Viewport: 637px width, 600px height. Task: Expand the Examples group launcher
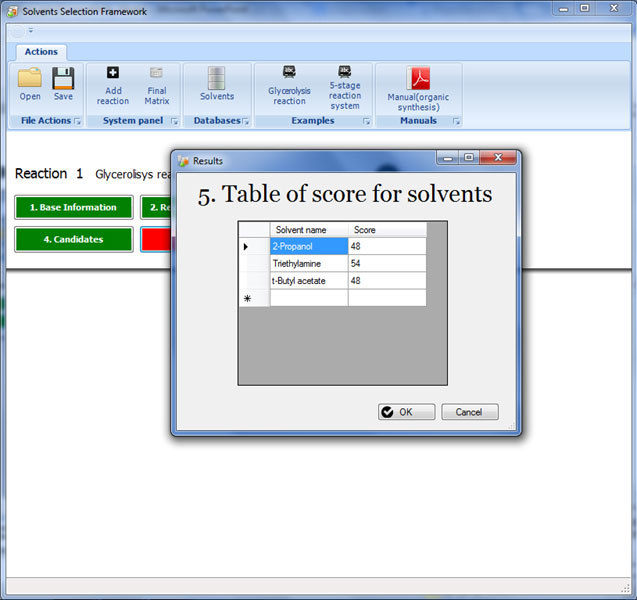pyautogui.click(x=366, y=122)
